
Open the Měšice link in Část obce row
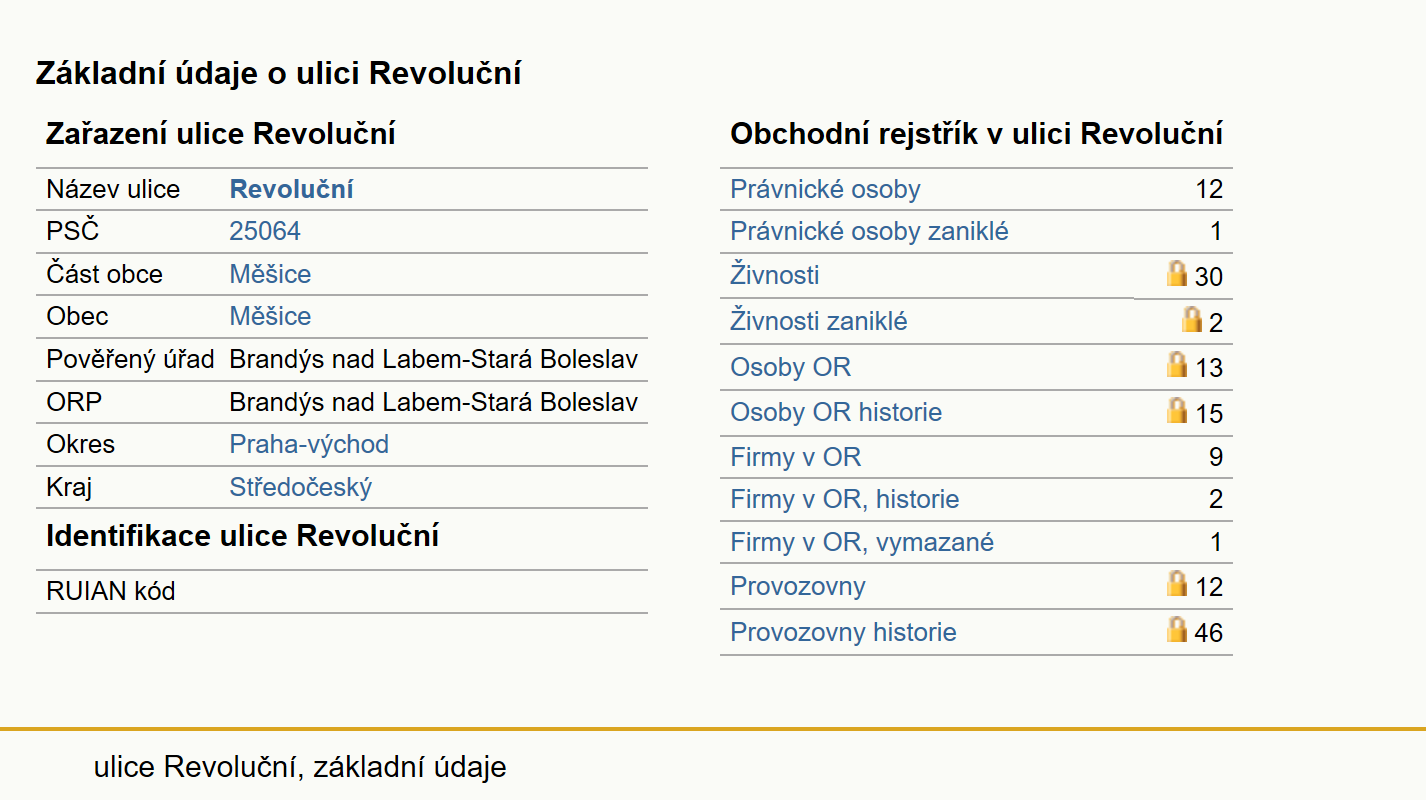coord(270,274)
